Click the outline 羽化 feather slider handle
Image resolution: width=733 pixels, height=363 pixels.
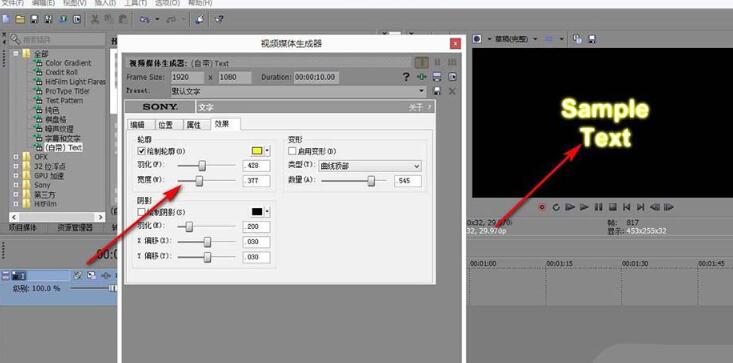tap(202, 165)
